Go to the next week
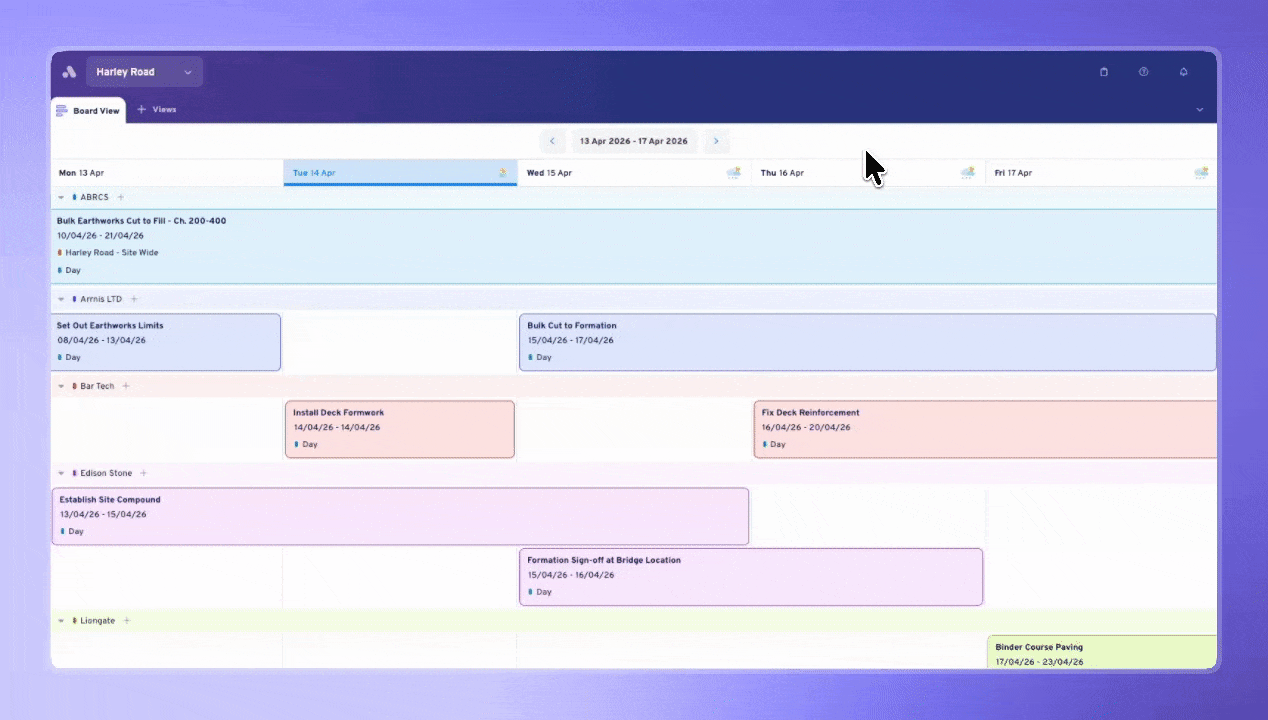Screen dimensions: 1268x720 716,141
